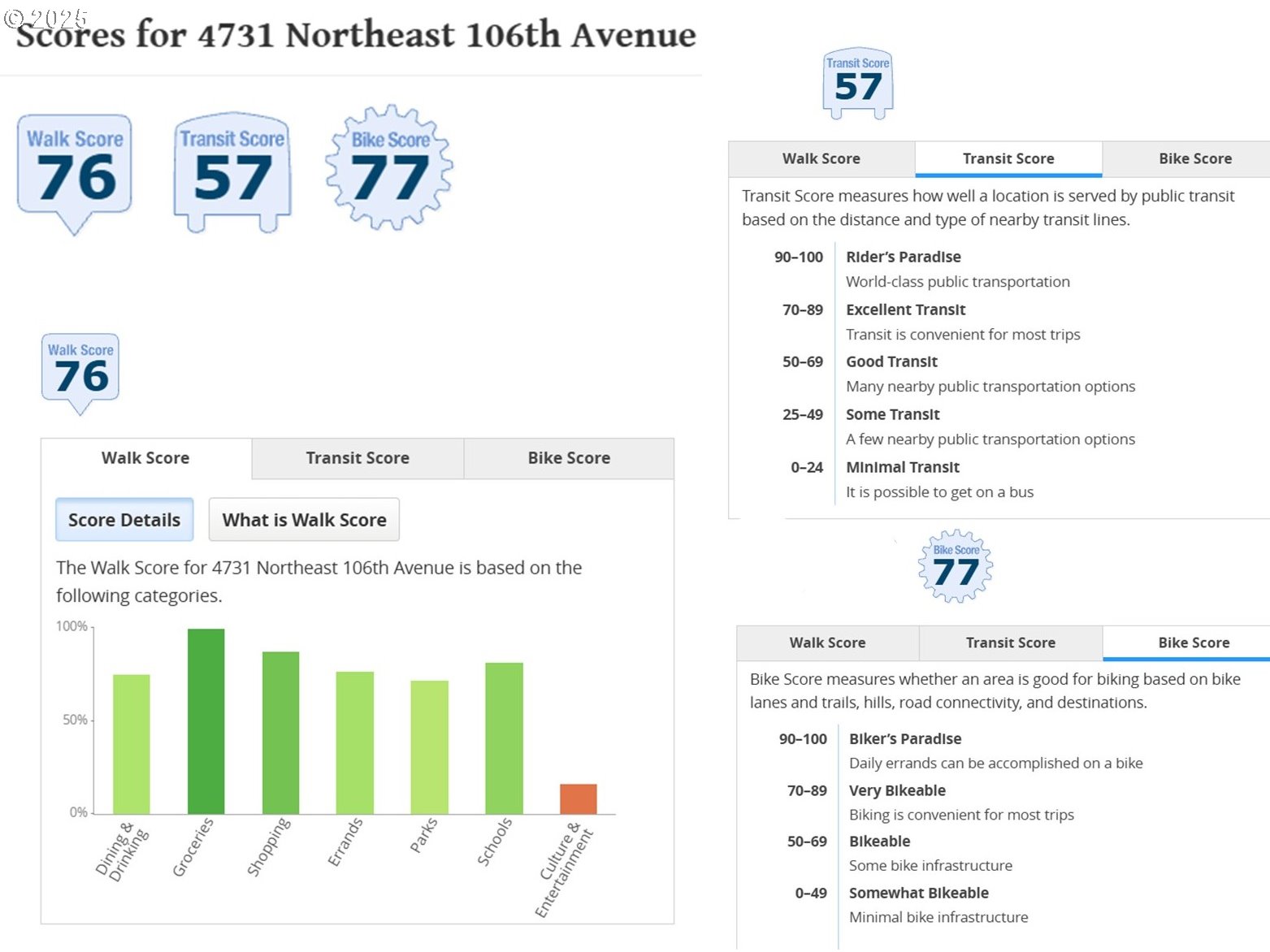Open the What is Walk Score button

pyautogui.click(x=304, y=520)
